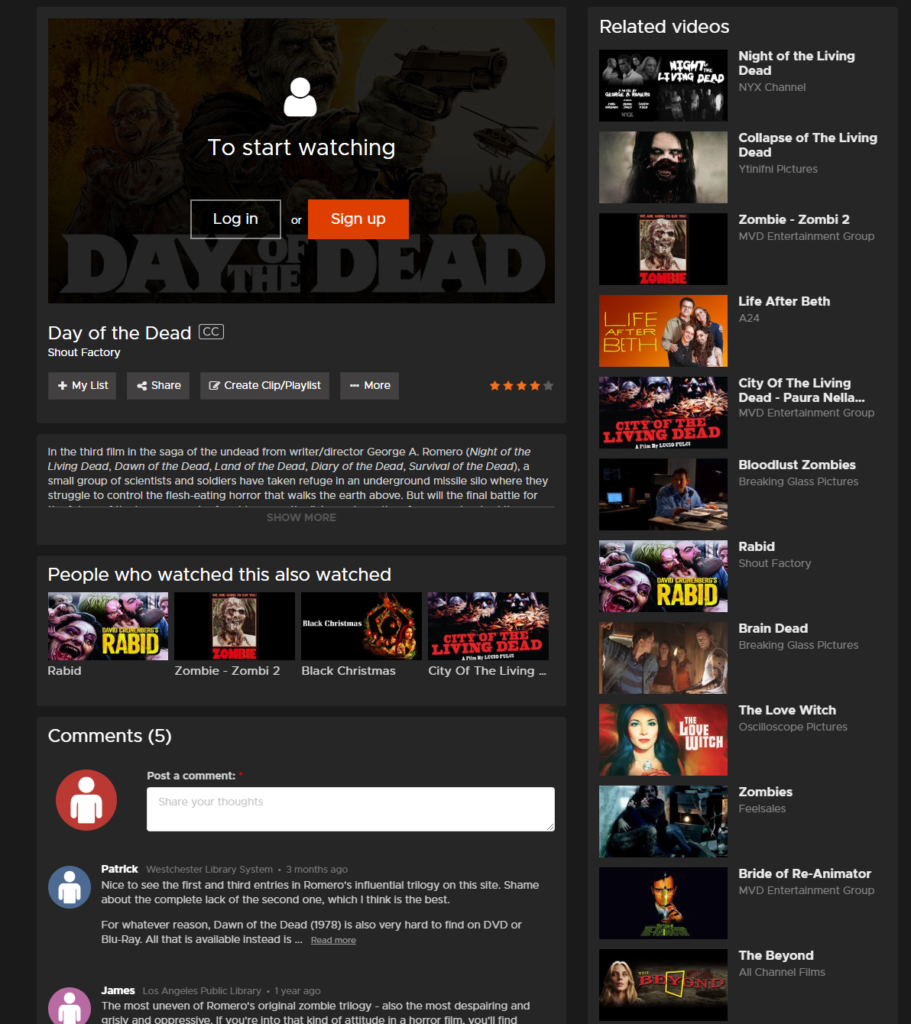Click the Share button

[158, 385]
